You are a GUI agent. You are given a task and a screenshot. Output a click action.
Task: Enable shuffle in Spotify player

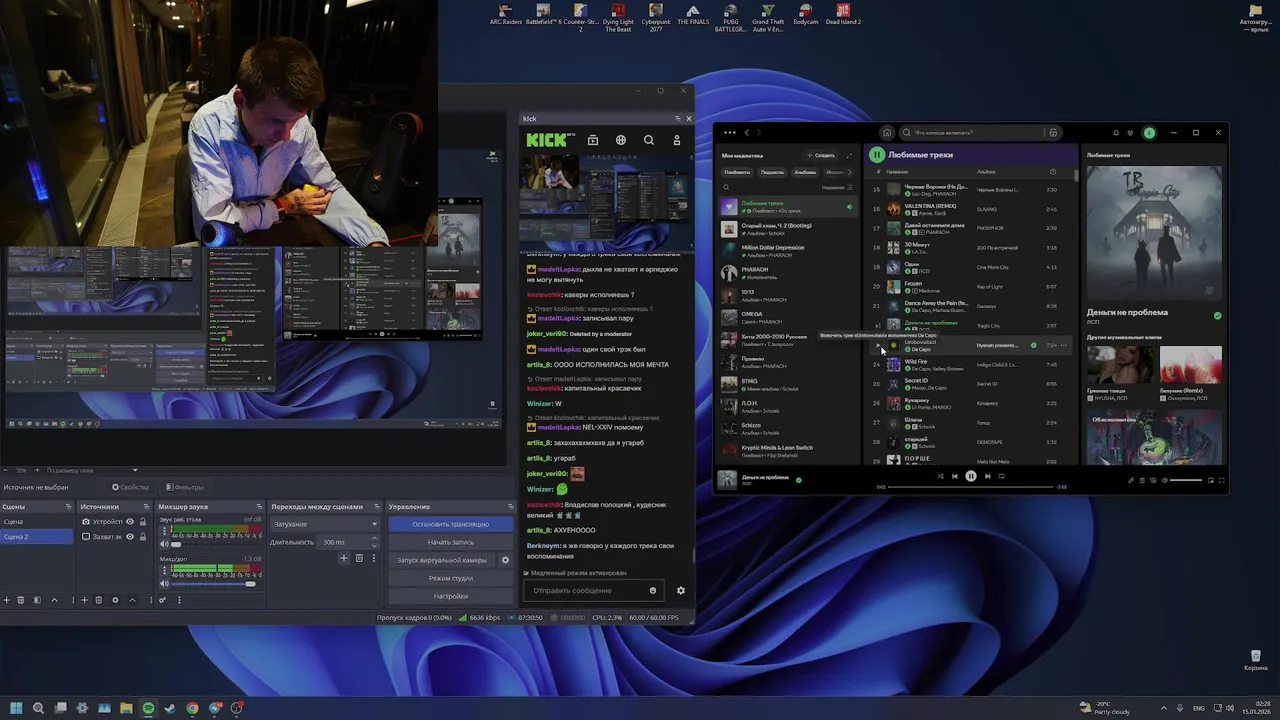coord(940,476)
